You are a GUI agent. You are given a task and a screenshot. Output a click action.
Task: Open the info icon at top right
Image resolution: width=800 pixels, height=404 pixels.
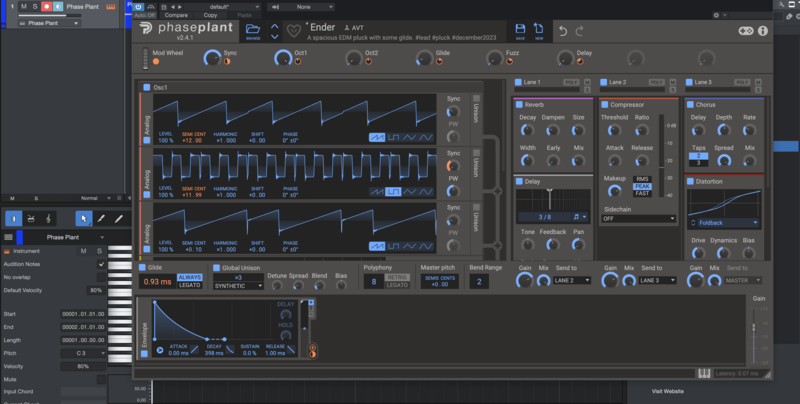click(x=763, y=31)
